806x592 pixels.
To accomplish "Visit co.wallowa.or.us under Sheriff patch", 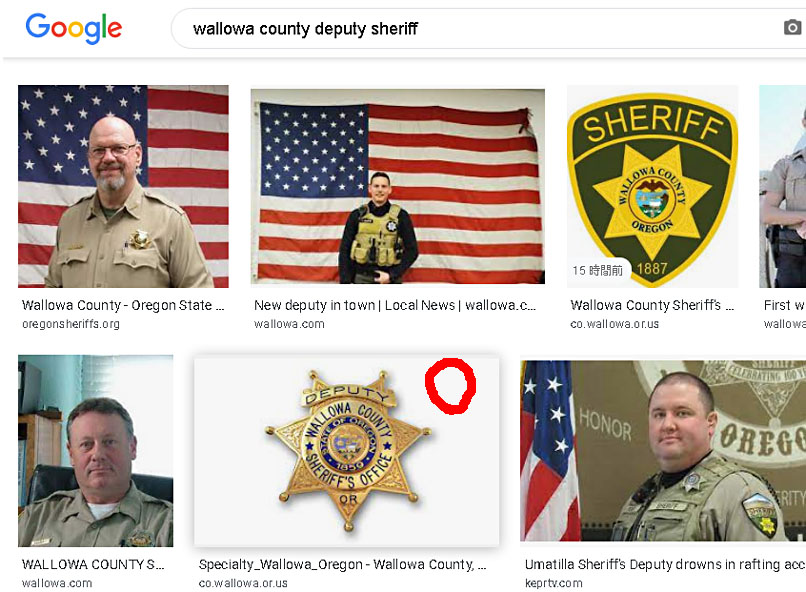I will point(614,324).
